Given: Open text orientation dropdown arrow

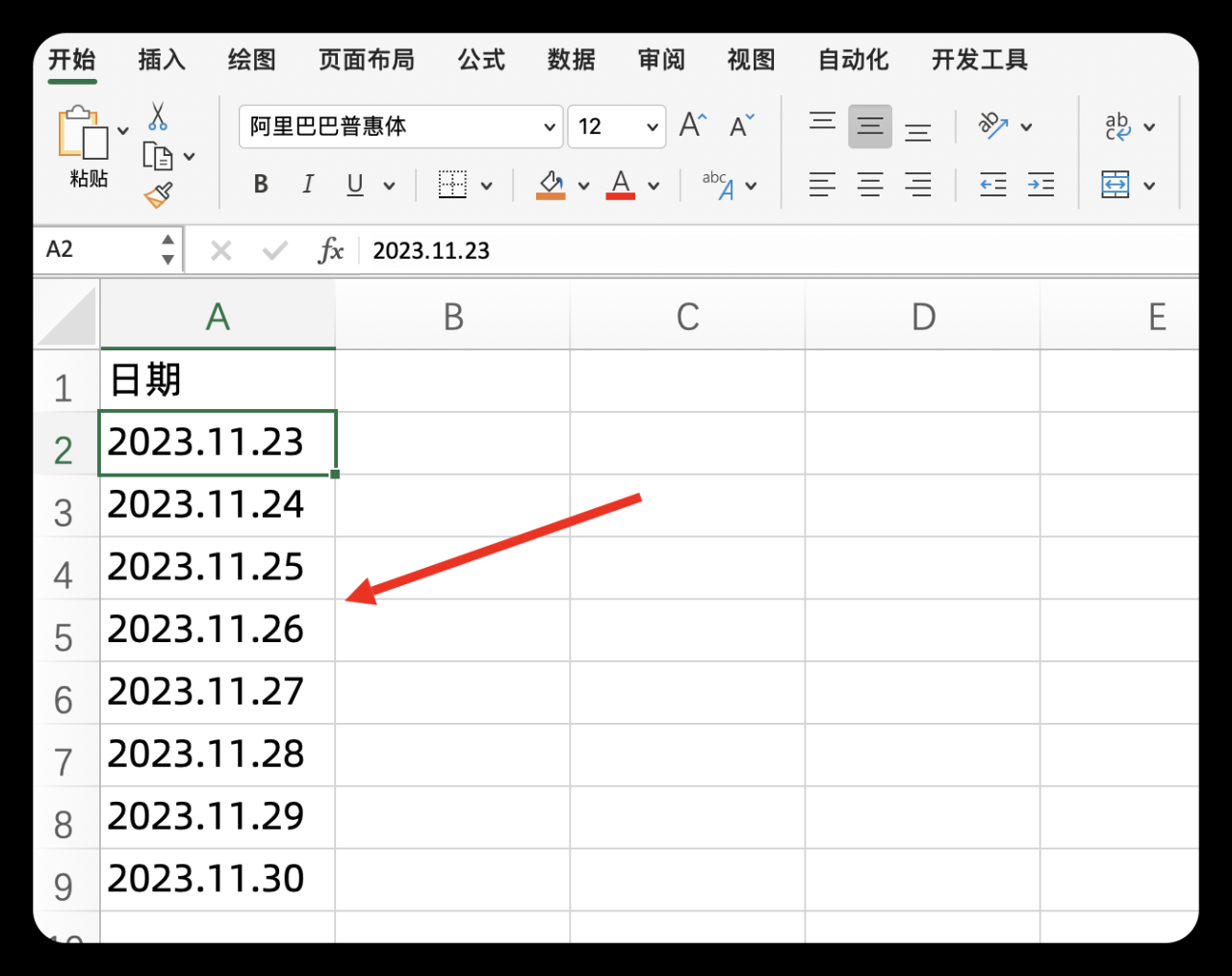Looking at the screenshot, I should click(1026, 127).
